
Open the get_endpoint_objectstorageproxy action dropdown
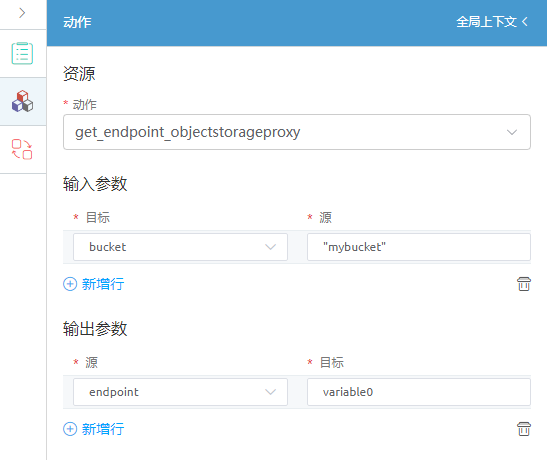[297, 132]
